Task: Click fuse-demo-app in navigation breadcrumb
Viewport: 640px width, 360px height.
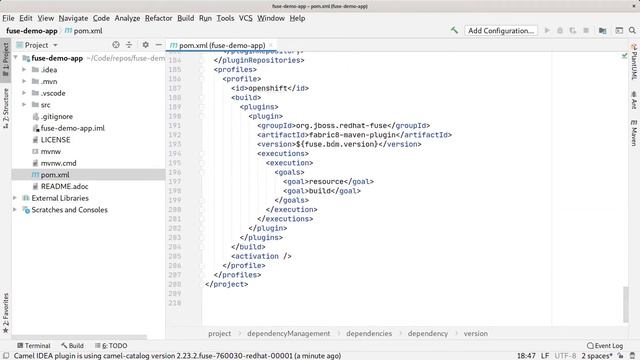Action: click(32, 31)
